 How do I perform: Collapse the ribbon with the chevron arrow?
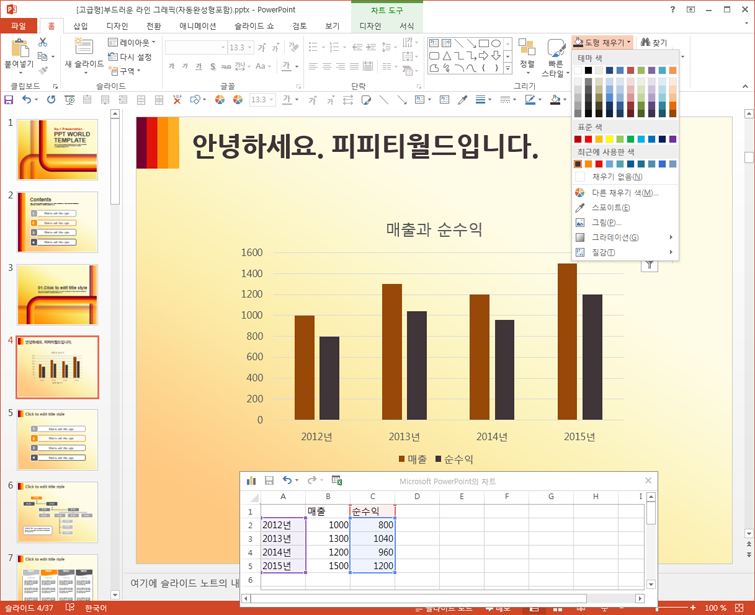[745, 86]
